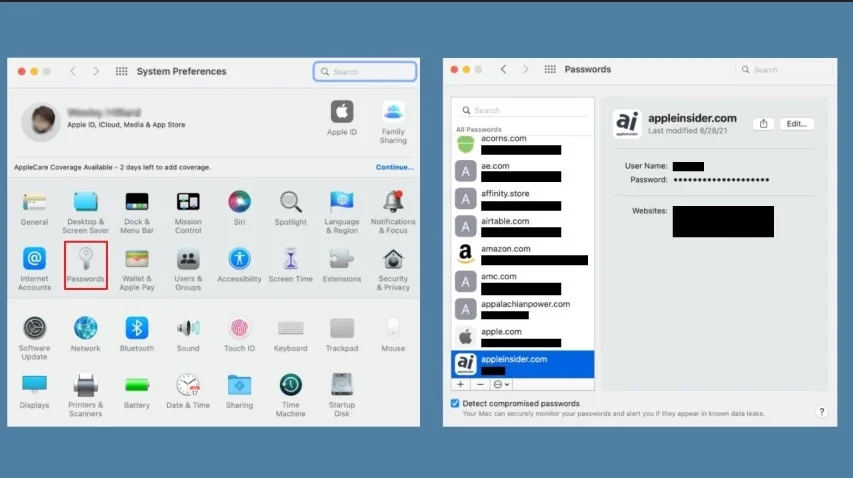Open General preferences

pos(34,208)
